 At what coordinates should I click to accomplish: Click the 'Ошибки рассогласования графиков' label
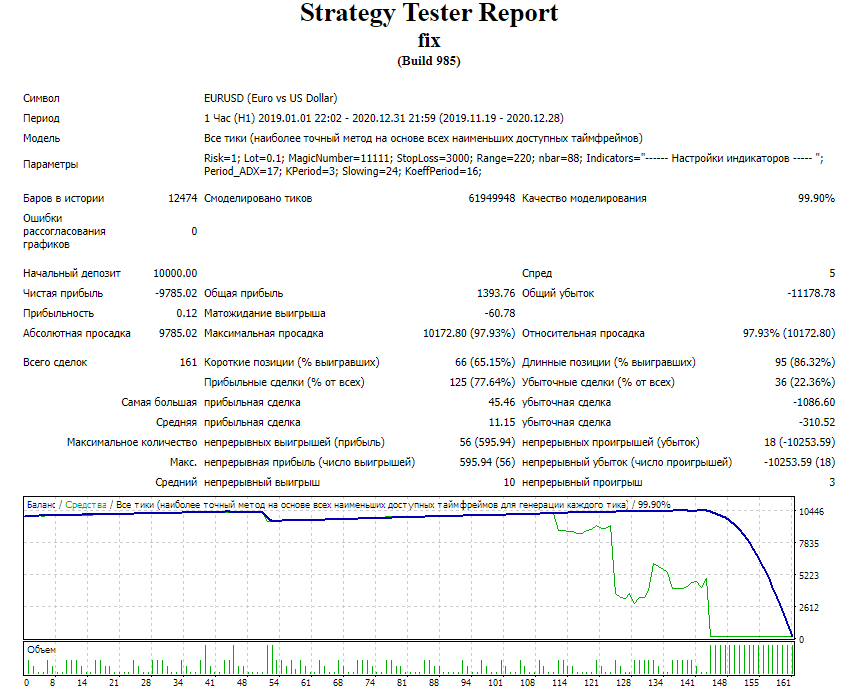pyautogui.click(x=64, y=231)
